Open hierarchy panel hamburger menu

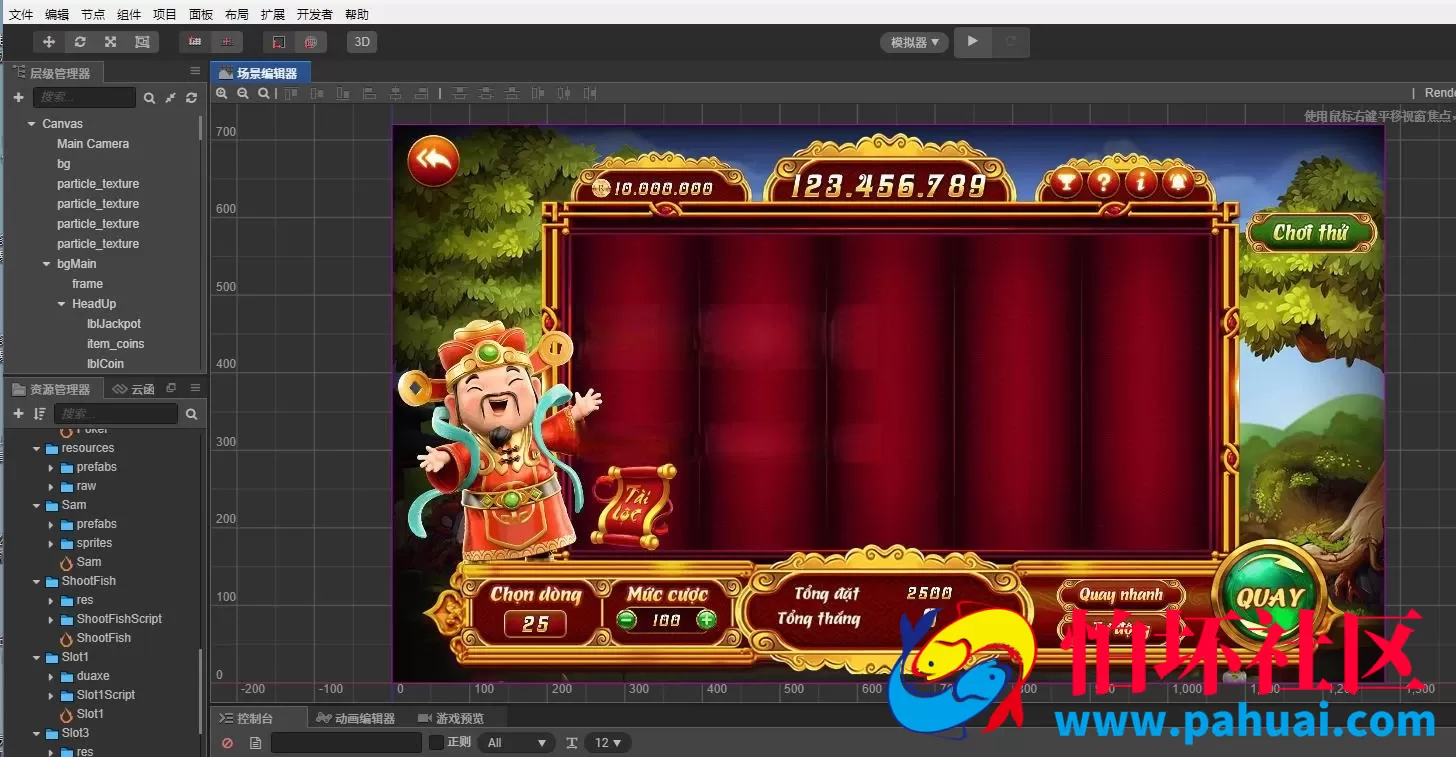click(195, 71)
